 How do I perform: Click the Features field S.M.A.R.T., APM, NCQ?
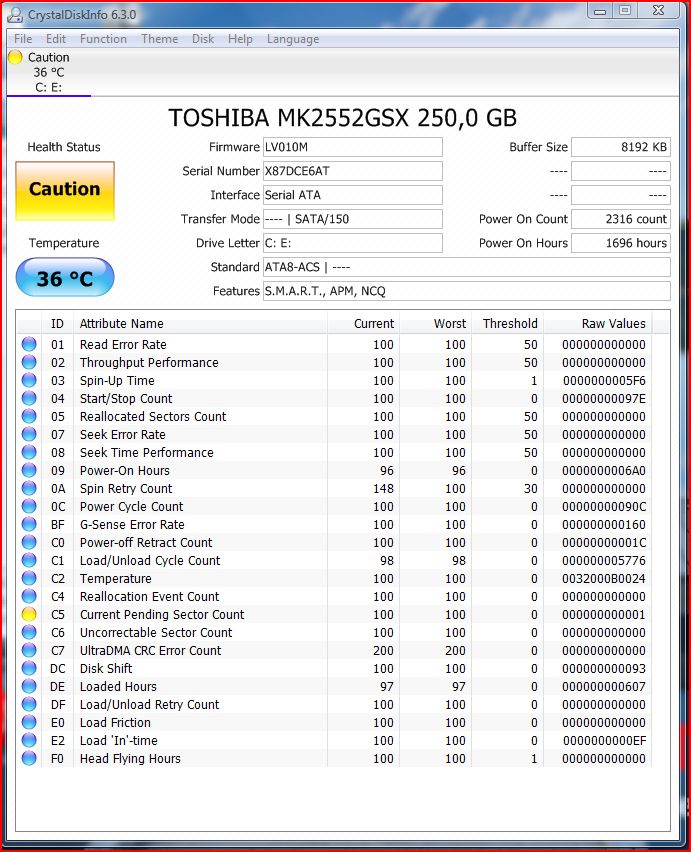click(x=467, y=291)
